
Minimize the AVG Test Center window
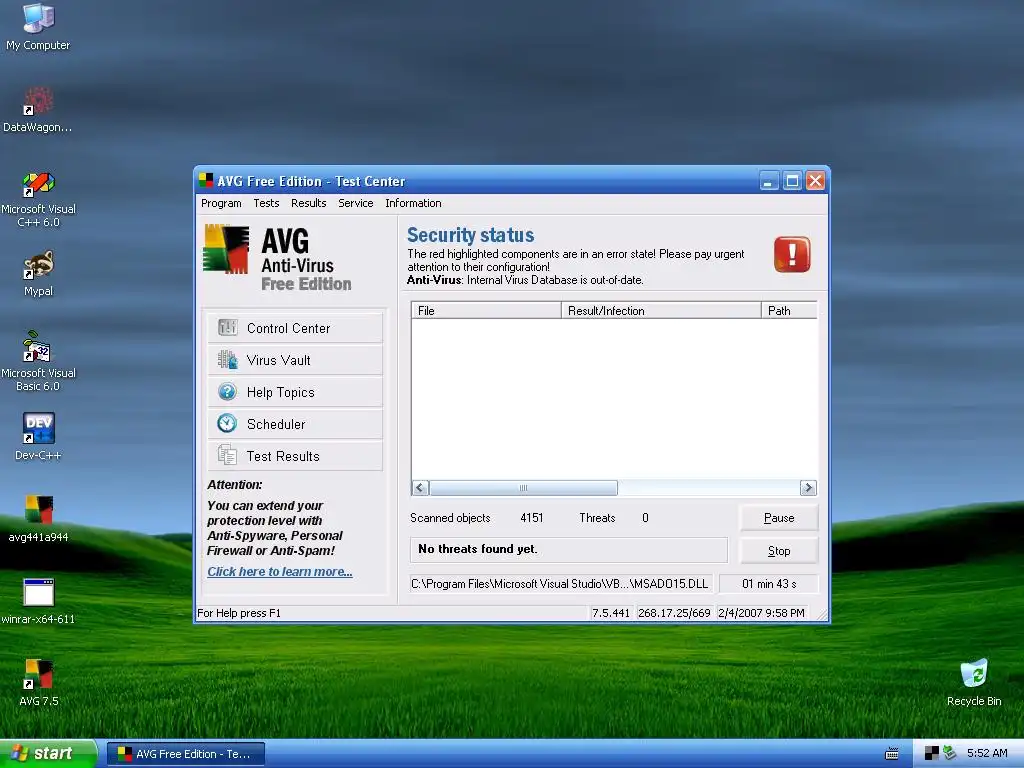coord(769,180)
